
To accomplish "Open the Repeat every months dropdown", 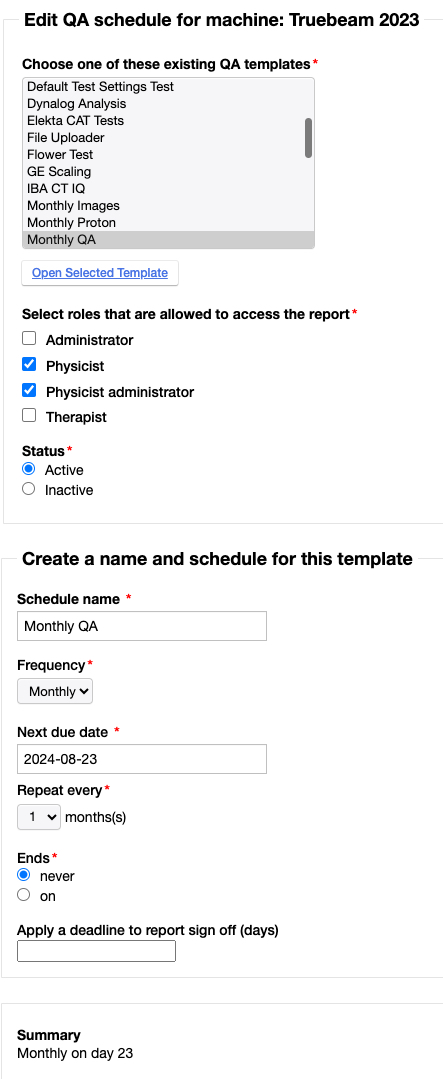I will pos(39,818).
